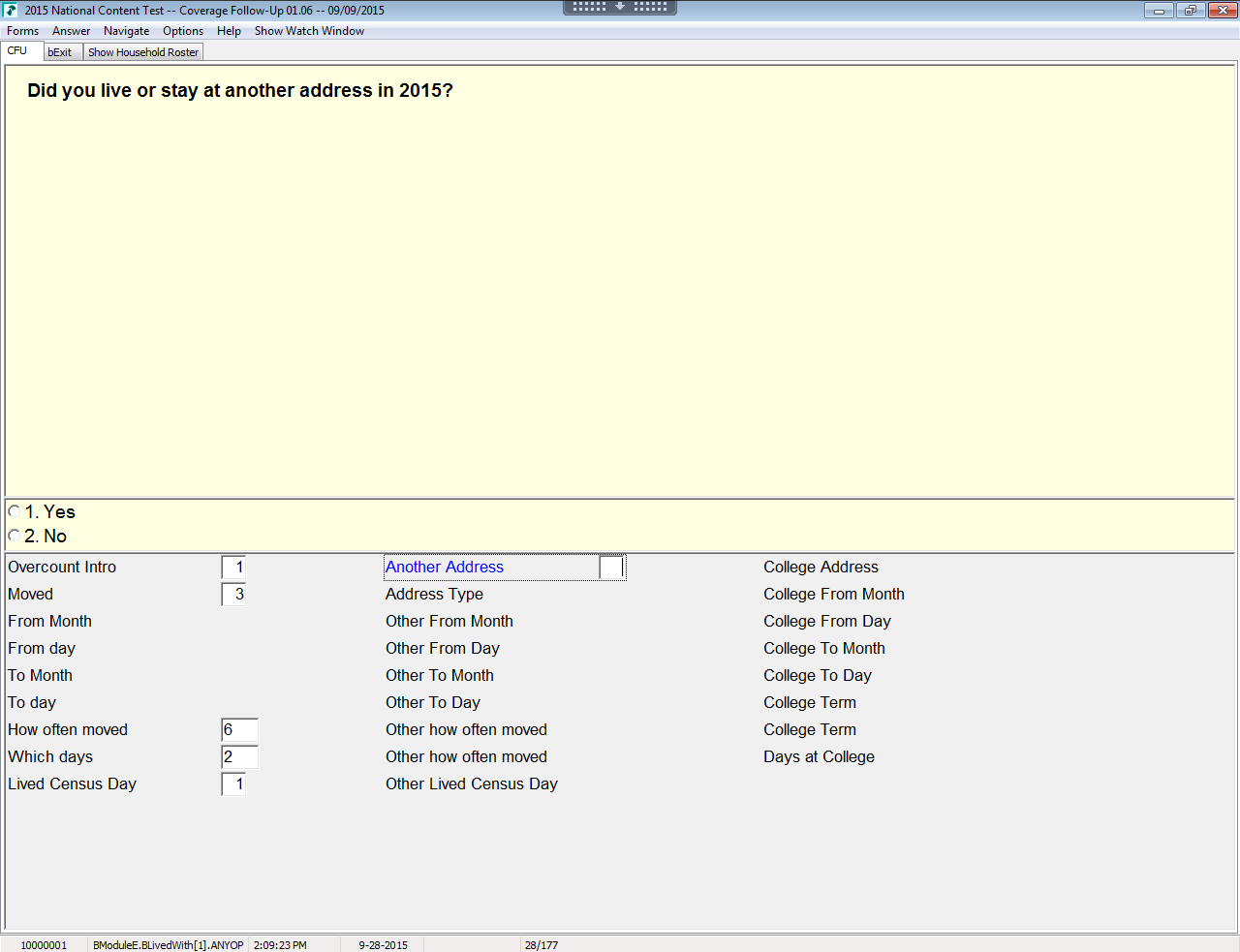
Task: Click the 'College Address' label
Action: pyautogui.click(x=821, y=568)
